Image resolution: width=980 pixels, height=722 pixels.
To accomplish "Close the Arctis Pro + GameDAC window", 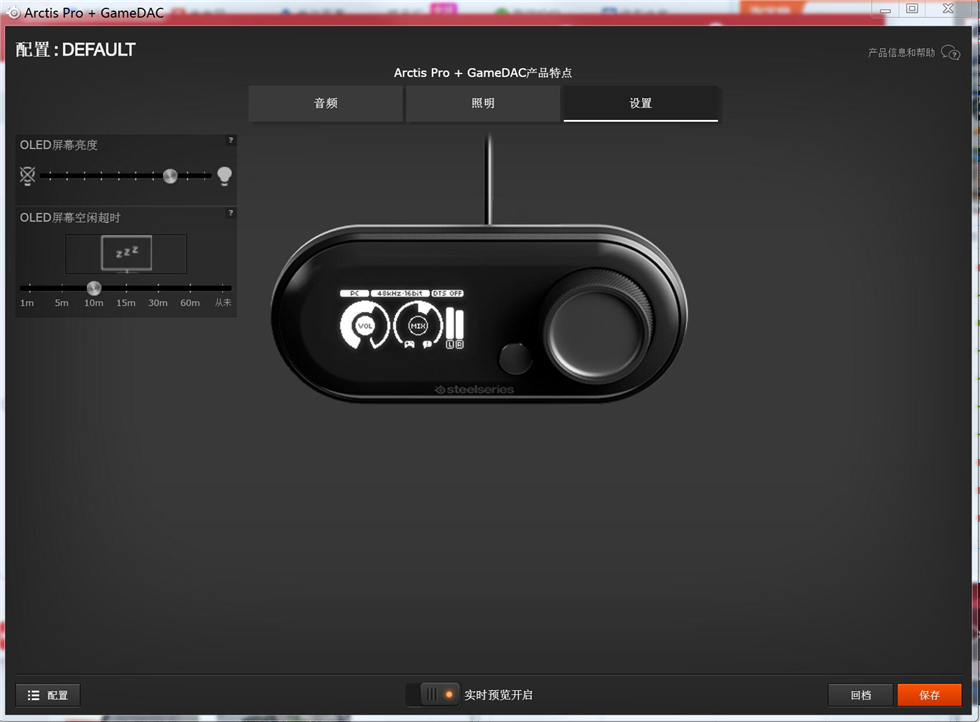I will pos(948,9).
